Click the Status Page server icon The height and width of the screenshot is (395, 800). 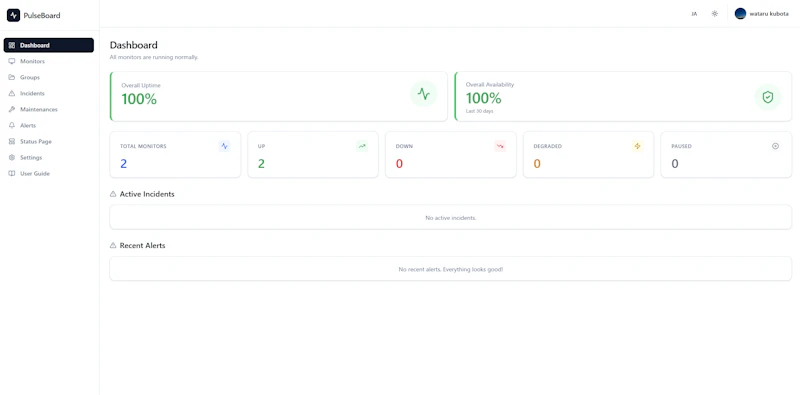click(12, 141)
